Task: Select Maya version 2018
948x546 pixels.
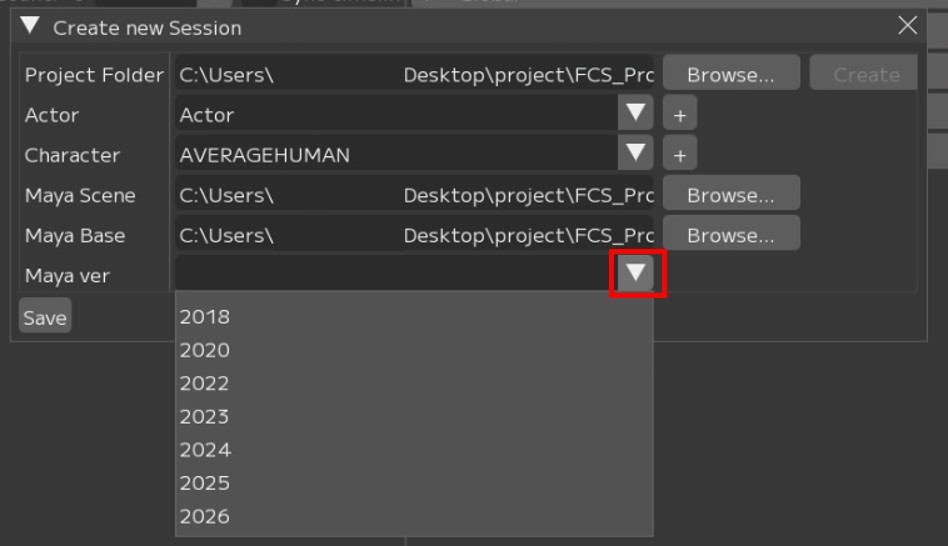Action: point(205,317)
